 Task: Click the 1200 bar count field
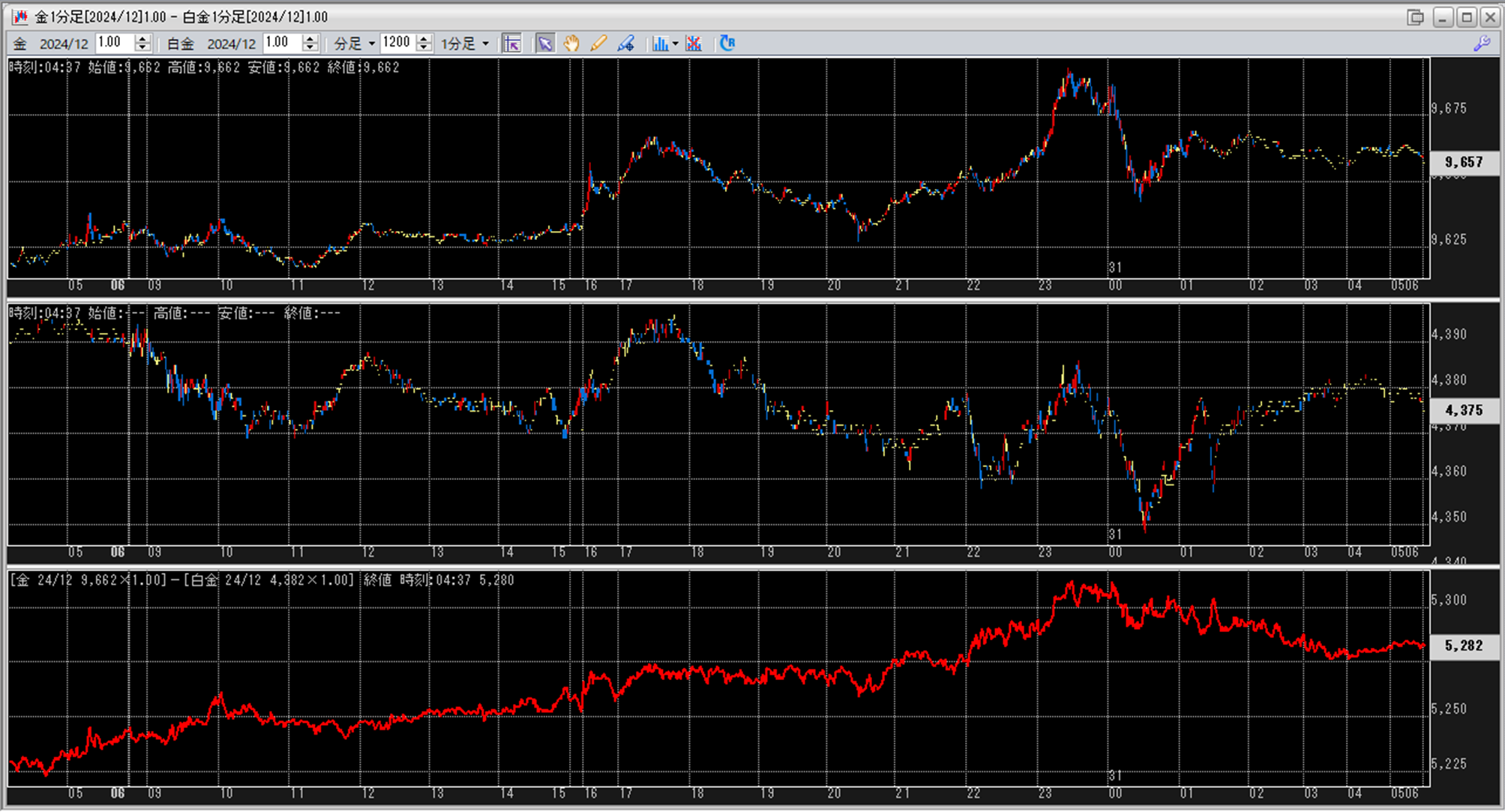397,43
